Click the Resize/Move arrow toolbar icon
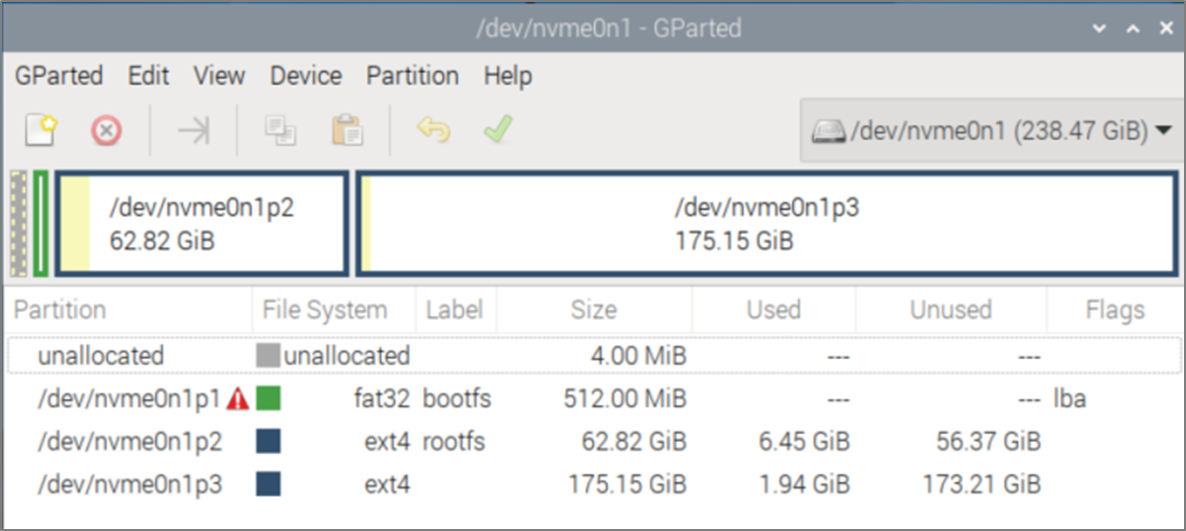Image resolution: width=1186 pixels, height=531 pixels. pyautogui.click(x=194, y=132)
